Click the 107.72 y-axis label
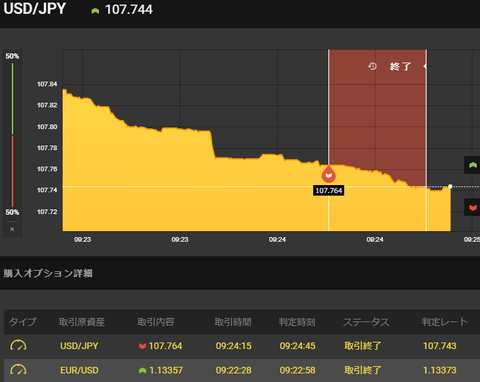The width and height of the screenshot is (480, 382). click(x=47, y=212)
